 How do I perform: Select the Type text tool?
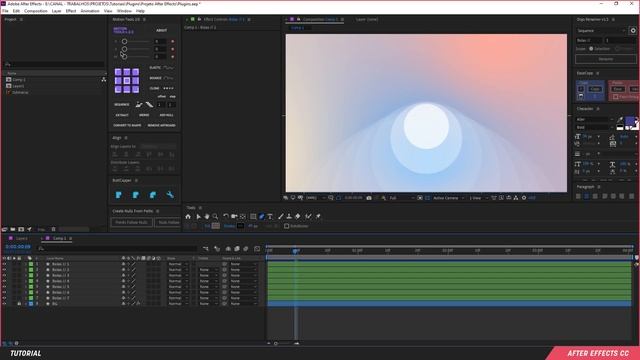pyautogui.click(x=270, y=216)
